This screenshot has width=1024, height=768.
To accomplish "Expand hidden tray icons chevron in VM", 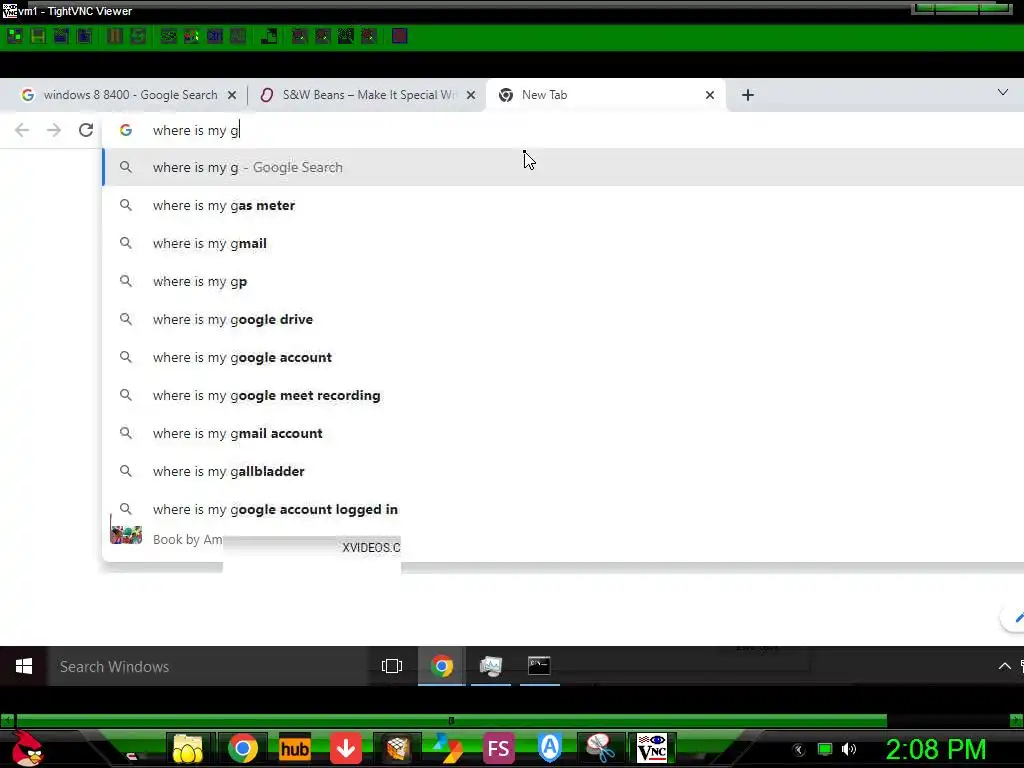I will coord(1004,666).
